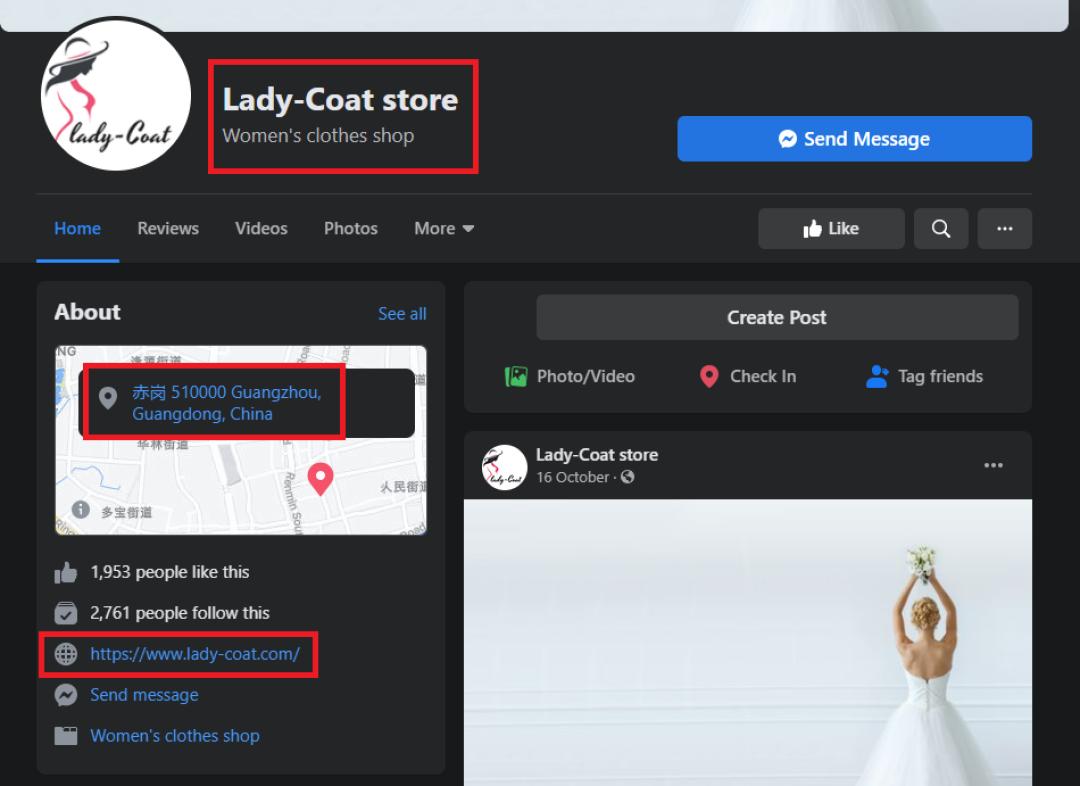Open the Videos tab
Screen dimensions: 1080x786
point(261,229)
